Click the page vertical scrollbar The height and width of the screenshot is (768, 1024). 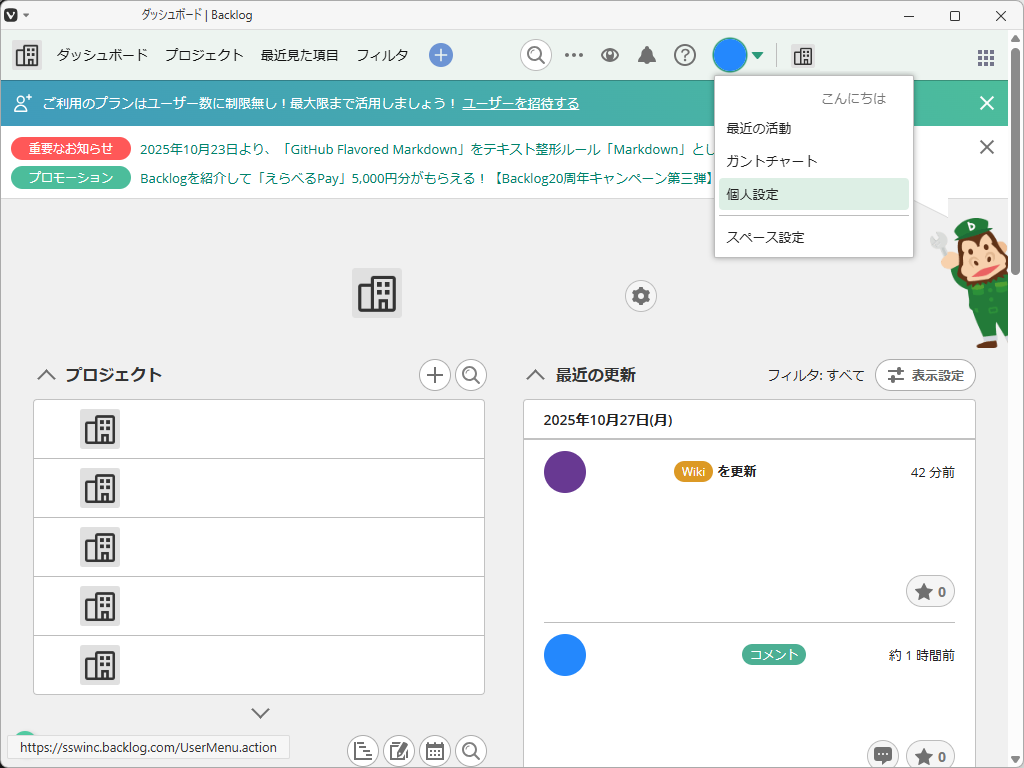click(x=1016, y=160)
